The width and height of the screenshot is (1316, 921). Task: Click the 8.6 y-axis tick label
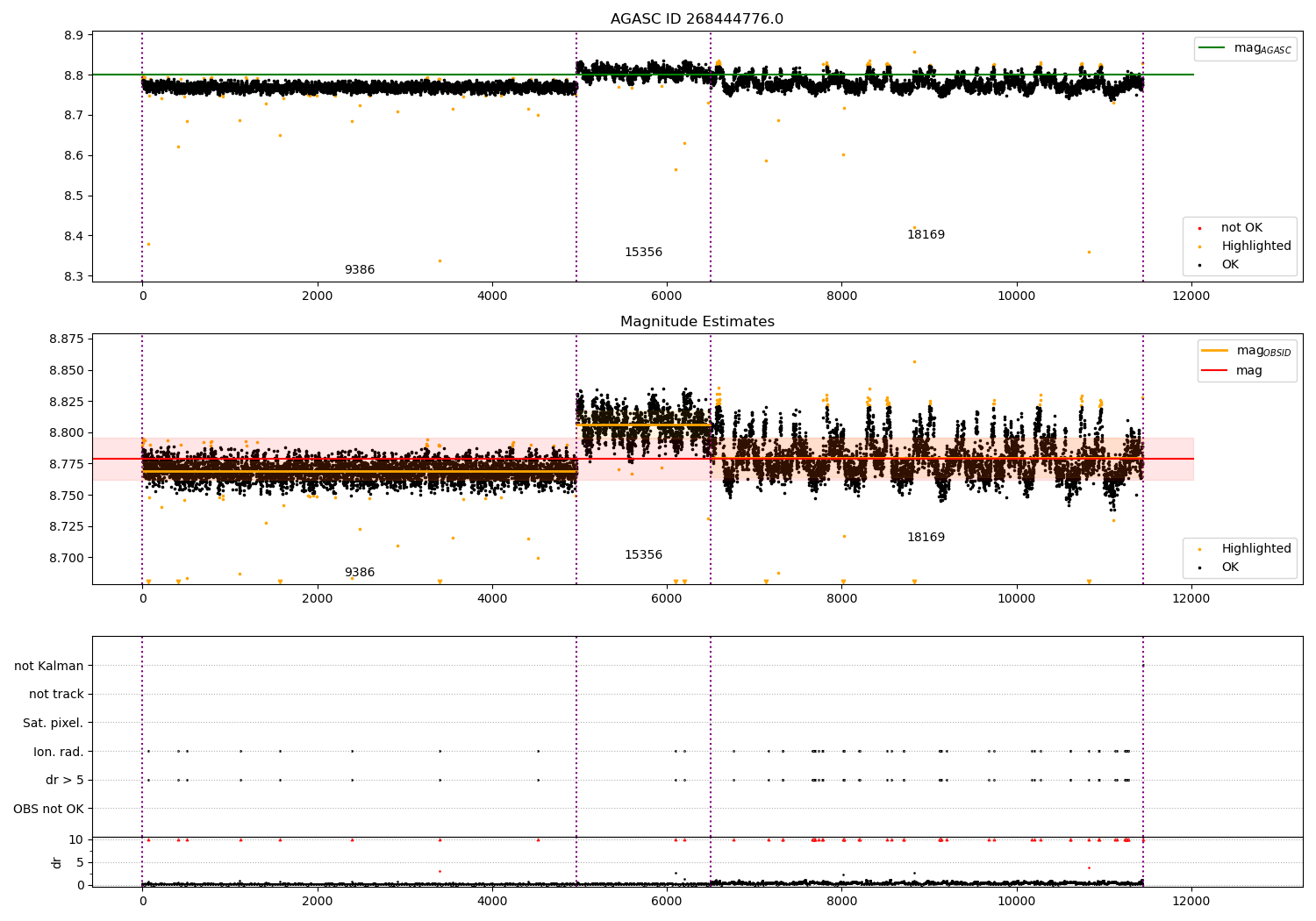tap(74, 155)
